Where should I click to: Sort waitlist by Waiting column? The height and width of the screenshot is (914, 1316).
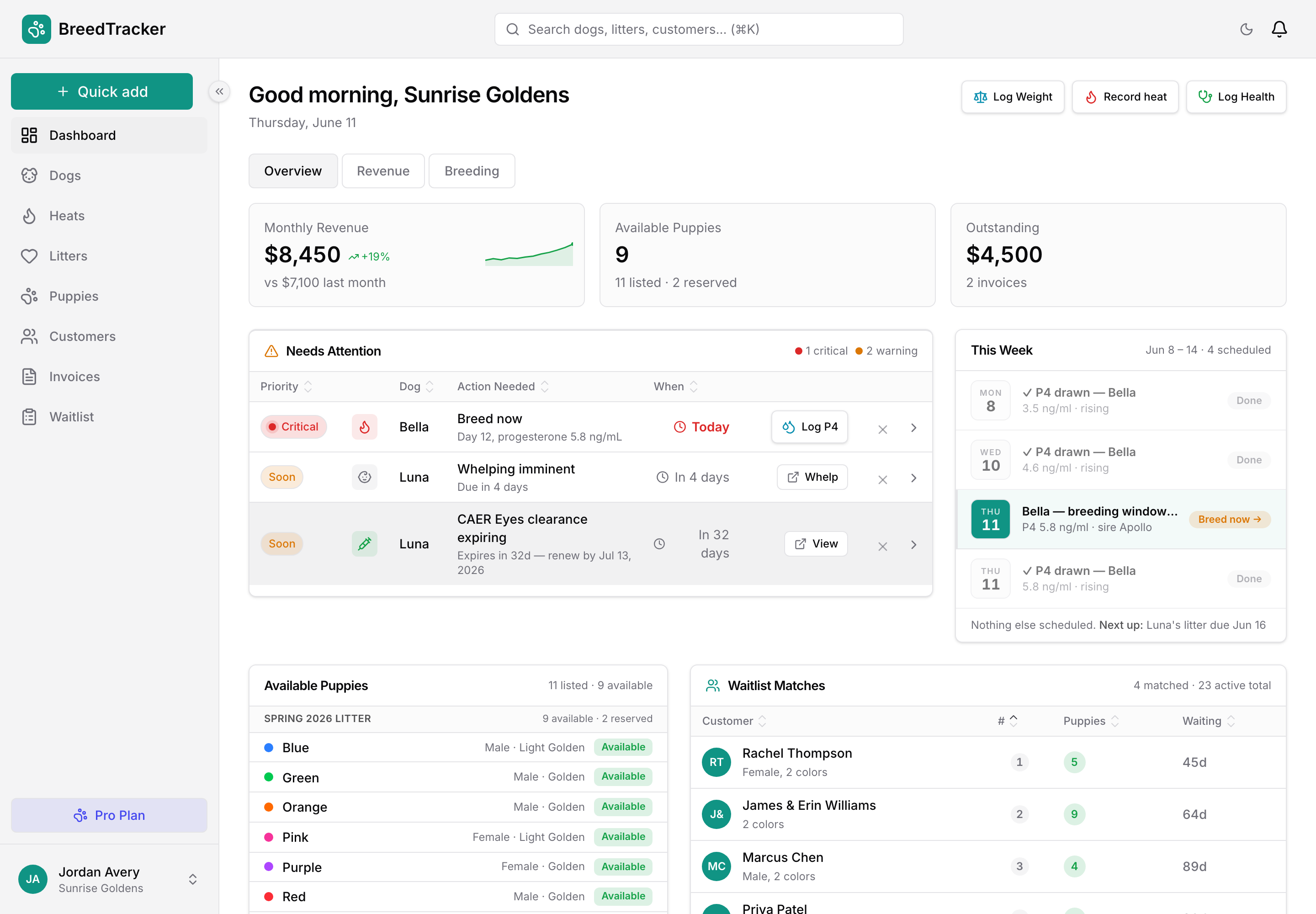1208,721
